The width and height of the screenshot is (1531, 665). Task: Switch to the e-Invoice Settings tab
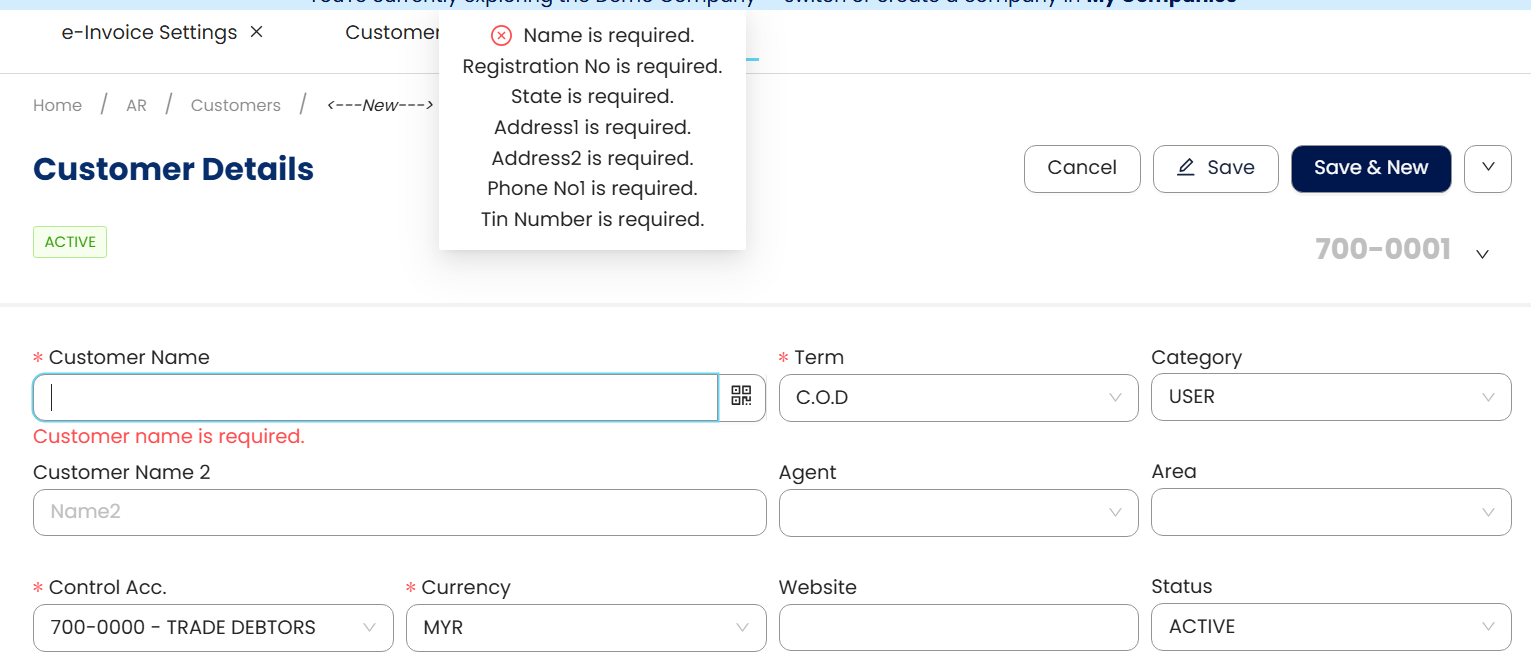149,32
